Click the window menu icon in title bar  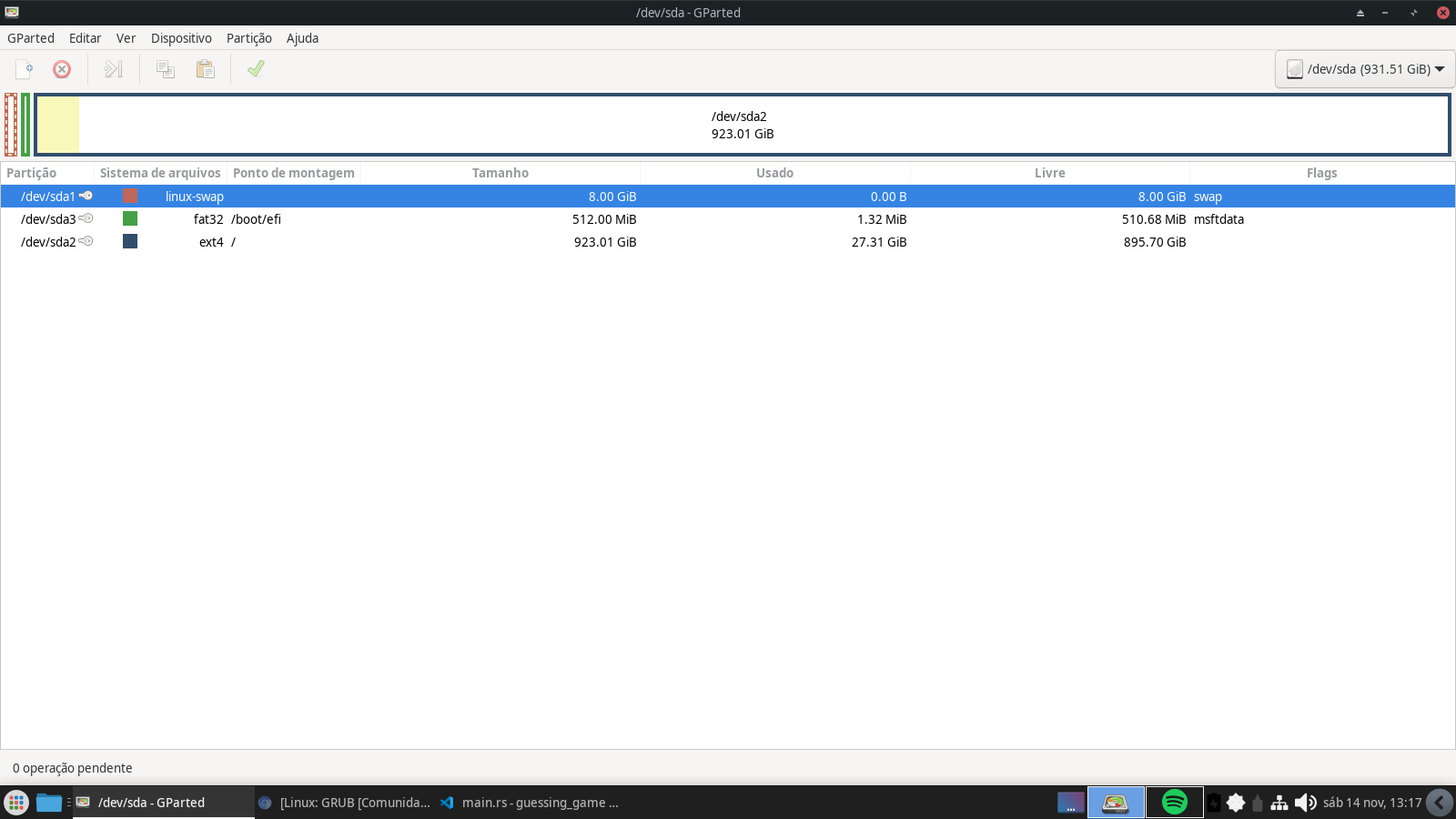click(12, 13)
